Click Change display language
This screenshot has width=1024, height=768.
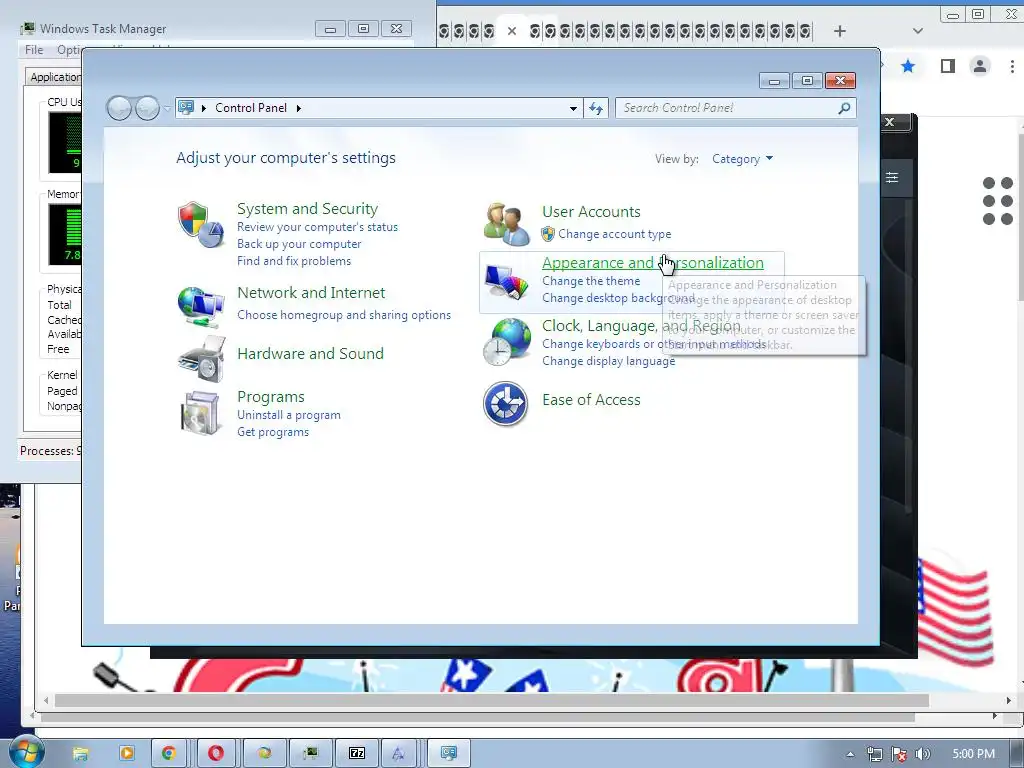coord(609,361)
